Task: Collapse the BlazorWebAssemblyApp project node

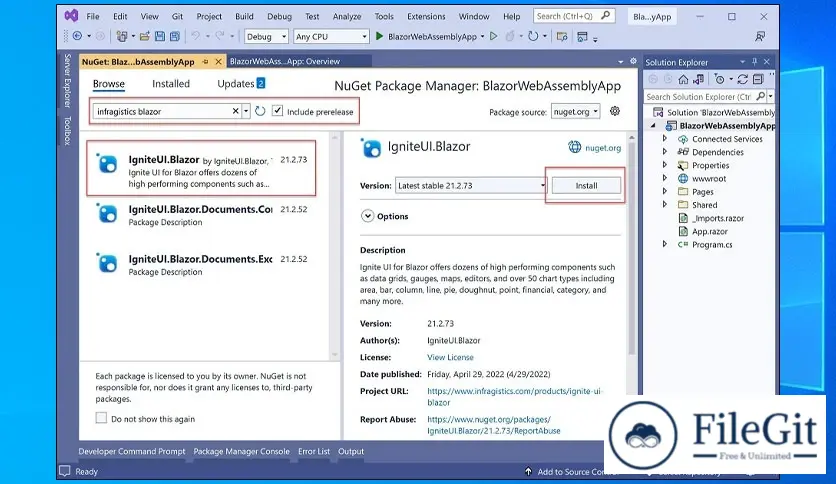Action: tap(654, 125)
